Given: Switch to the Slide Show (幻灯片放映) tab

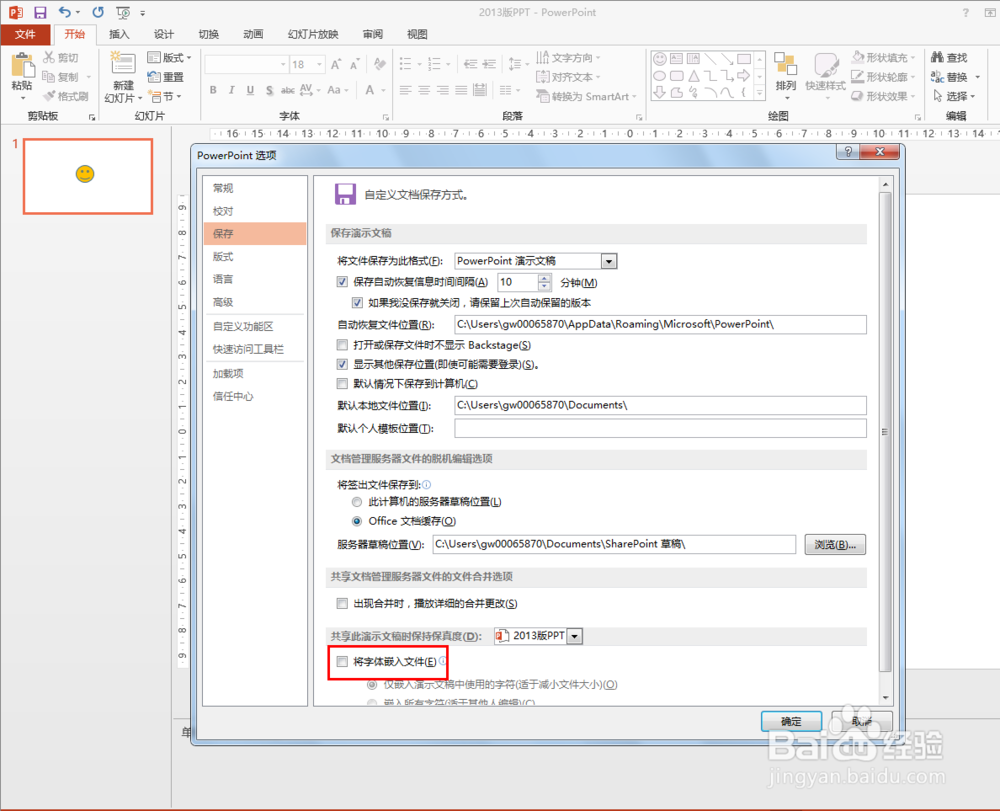Looking at the screenshot, I should coord(312,34).
